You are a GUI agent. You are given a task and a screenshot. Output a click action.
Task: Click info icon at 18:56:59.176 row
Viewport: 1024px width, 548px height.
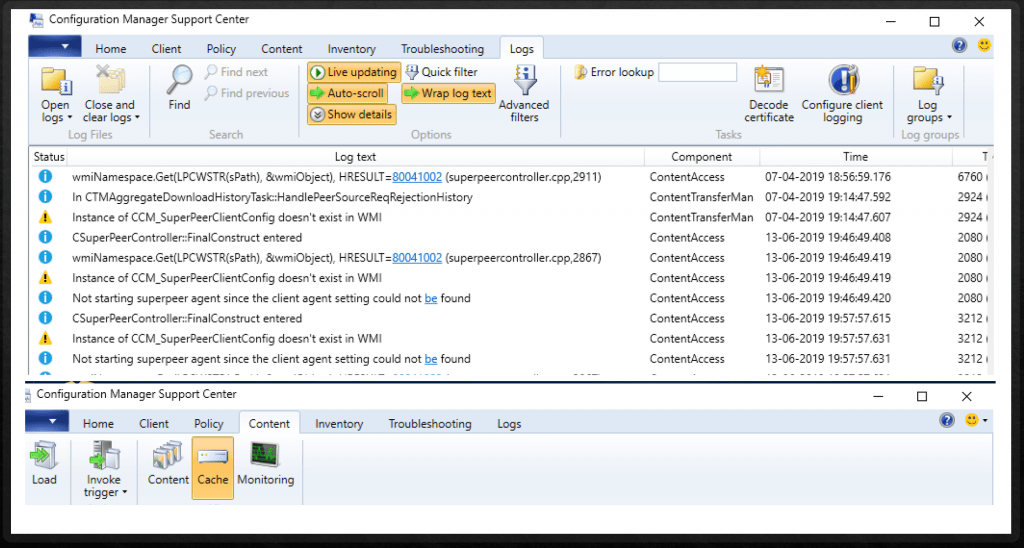(44, 176)
